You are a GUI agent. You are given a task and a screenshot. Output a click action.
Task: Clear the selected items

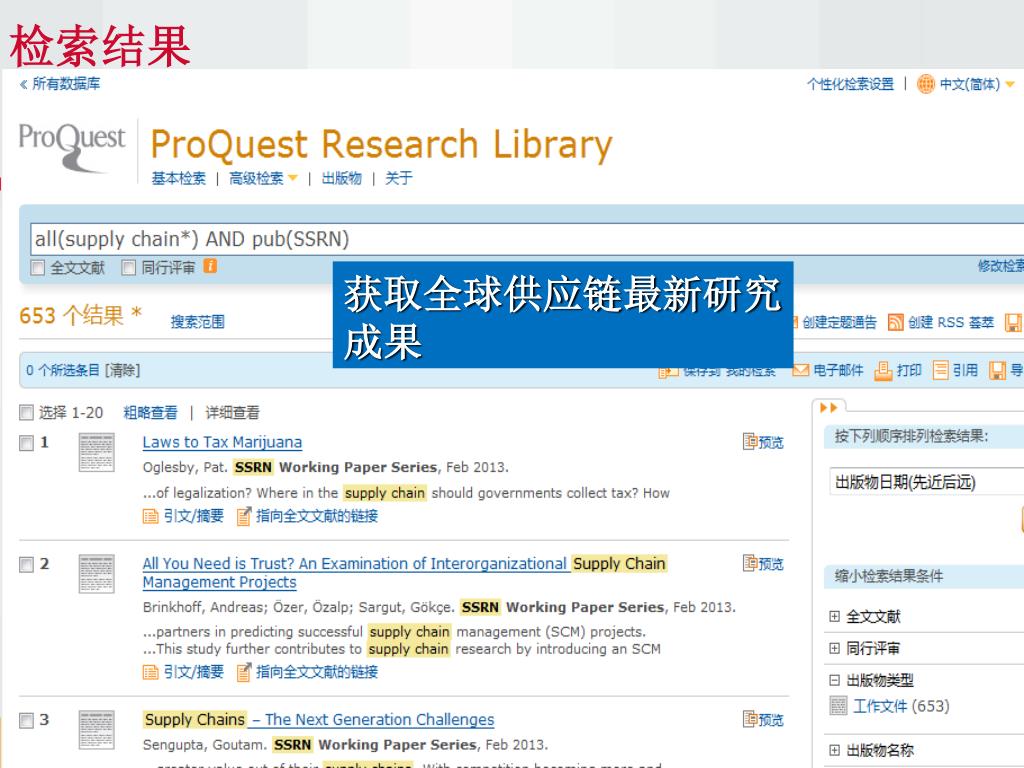122,370
